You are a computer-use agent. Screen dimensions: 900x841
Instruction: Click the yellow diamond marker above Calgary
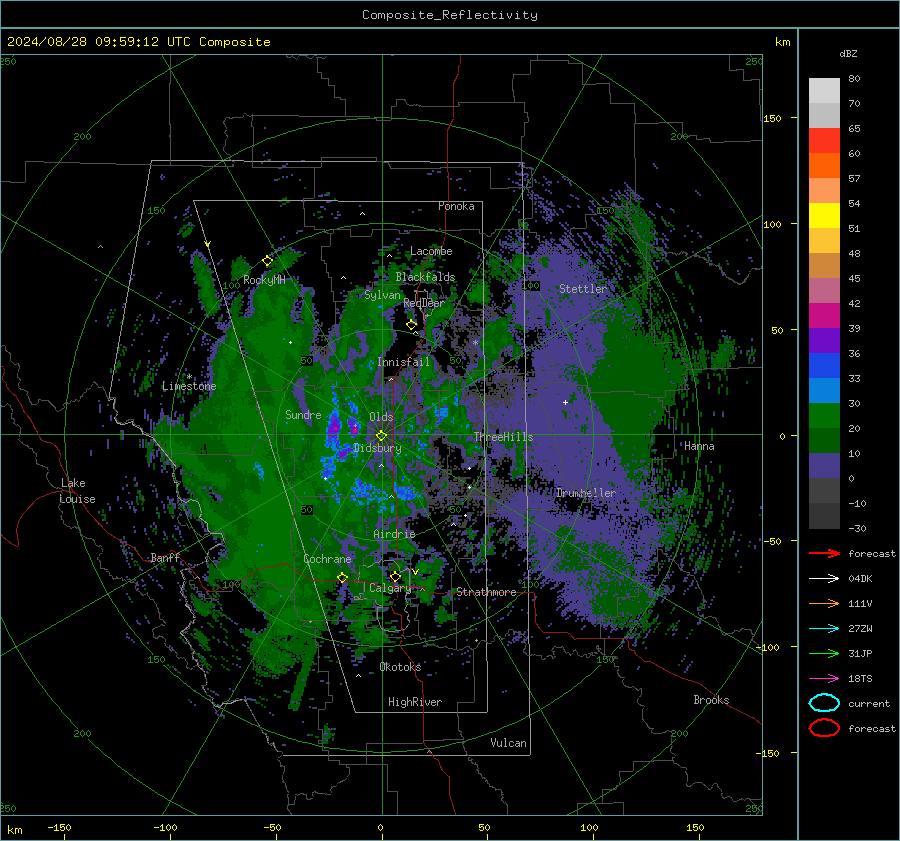click(x=395, y=576)
